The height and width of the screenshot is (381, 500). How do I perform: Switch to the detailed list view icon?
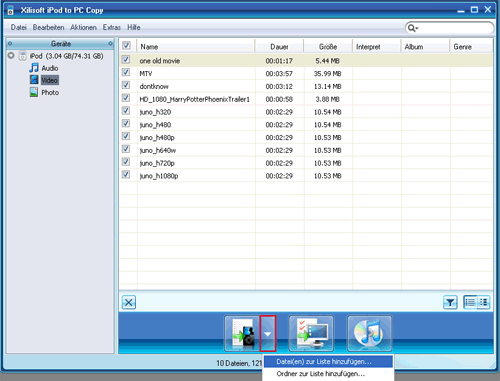point(483,302)
